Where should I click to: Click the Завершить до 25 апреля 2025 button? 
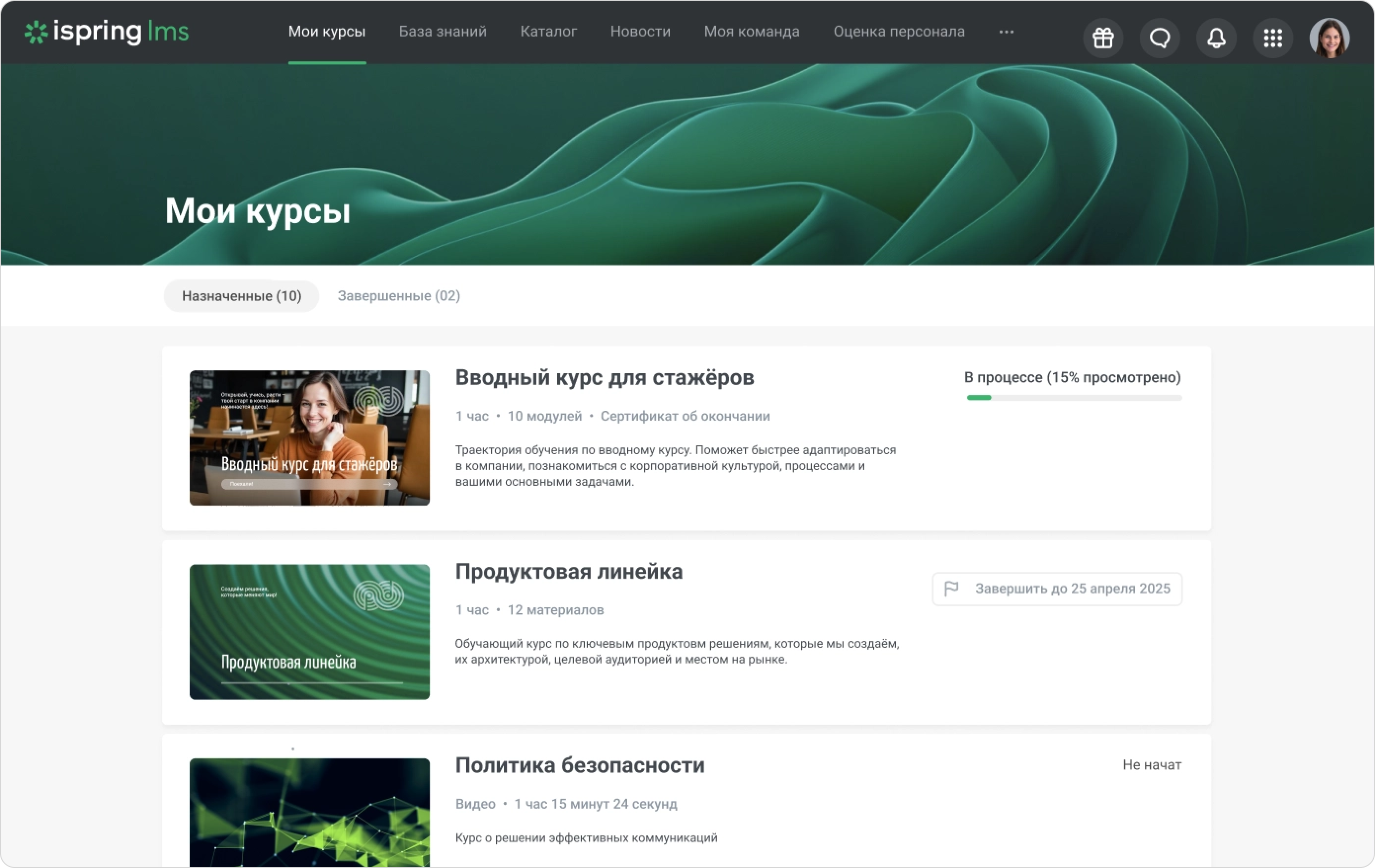[1057, 589]
